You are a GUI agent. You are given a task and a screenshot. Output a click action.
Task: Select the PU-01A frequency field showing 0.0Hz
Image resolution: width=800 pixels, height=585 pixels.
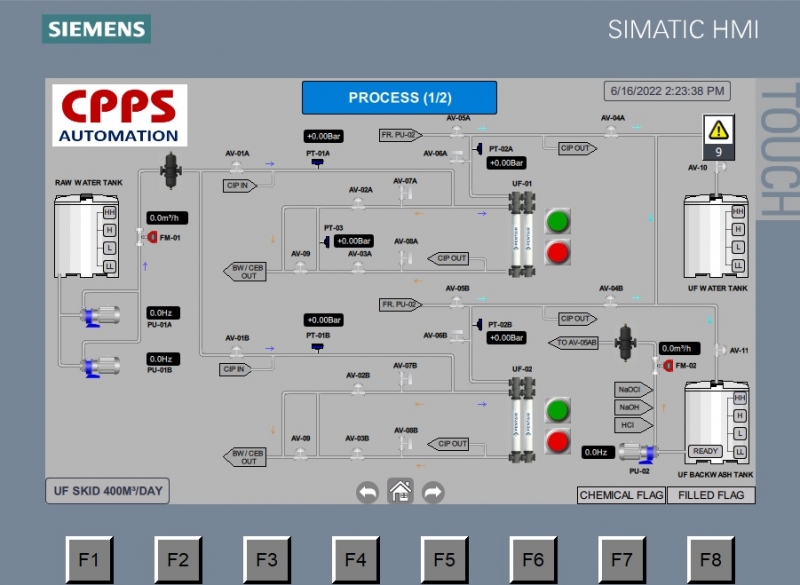(x=164, y=313)
